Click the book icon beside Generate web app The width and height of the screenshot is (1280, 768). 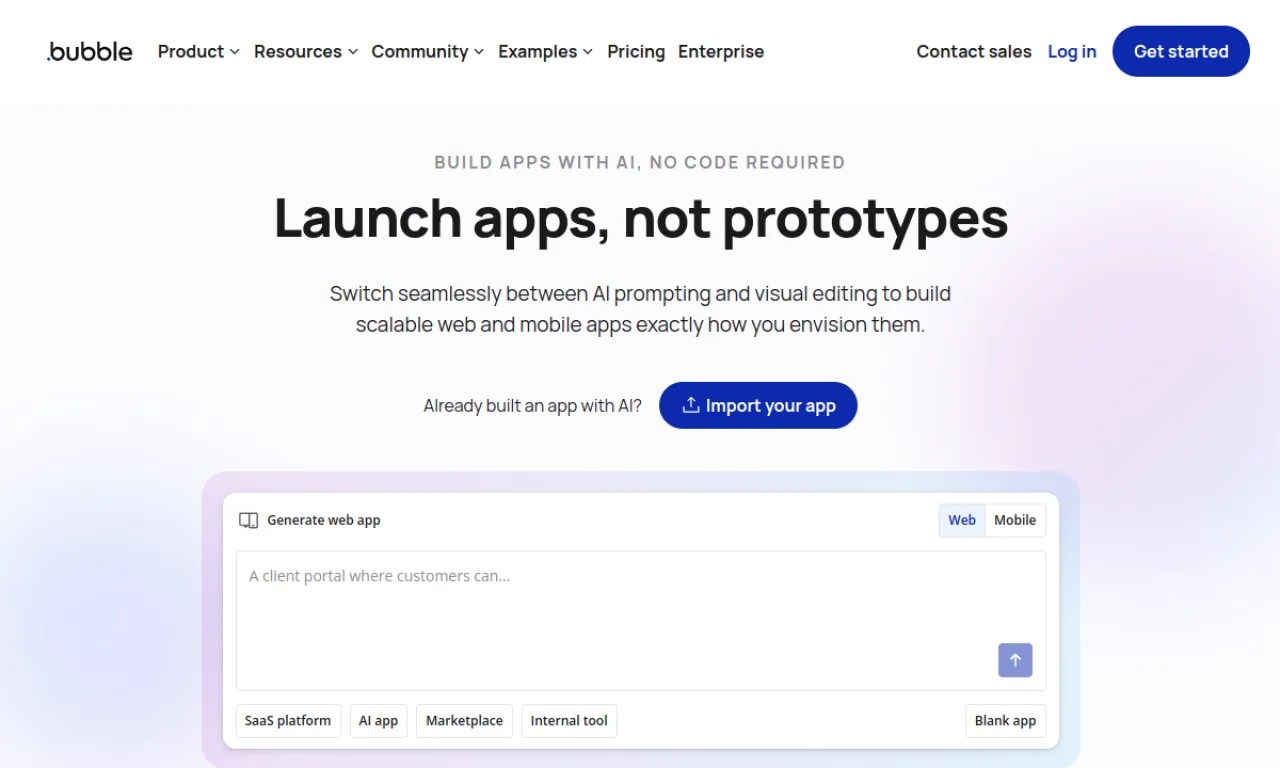(x=248, y=520)
